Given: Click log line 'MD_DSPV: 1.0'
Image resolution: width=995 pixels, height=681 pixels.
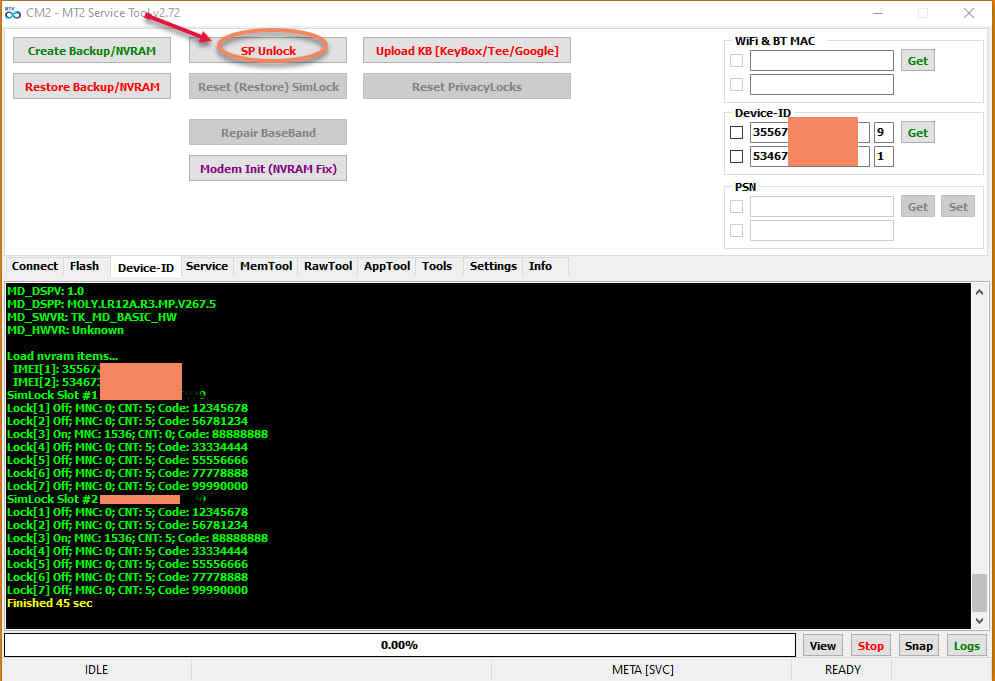Looking at the screenshot, I should coord(46,291).
